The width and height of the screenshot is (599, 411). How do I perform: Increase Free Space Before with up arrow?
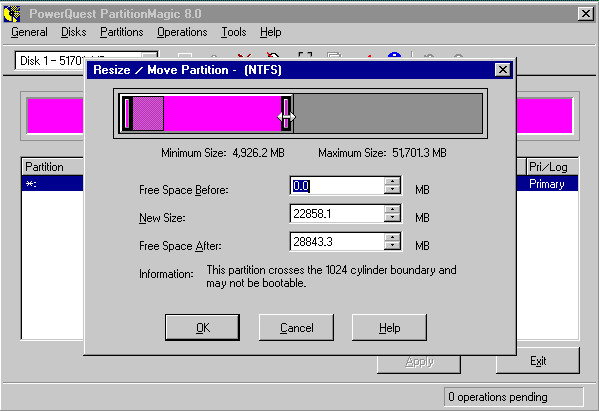(392, 181)
